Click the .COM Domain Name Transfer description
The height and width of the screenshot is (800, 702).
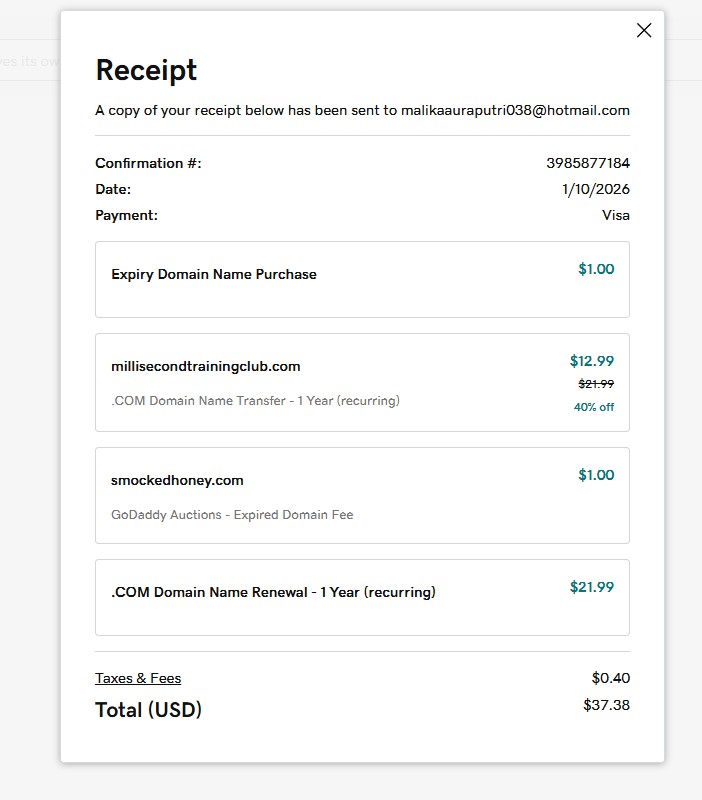255,400
